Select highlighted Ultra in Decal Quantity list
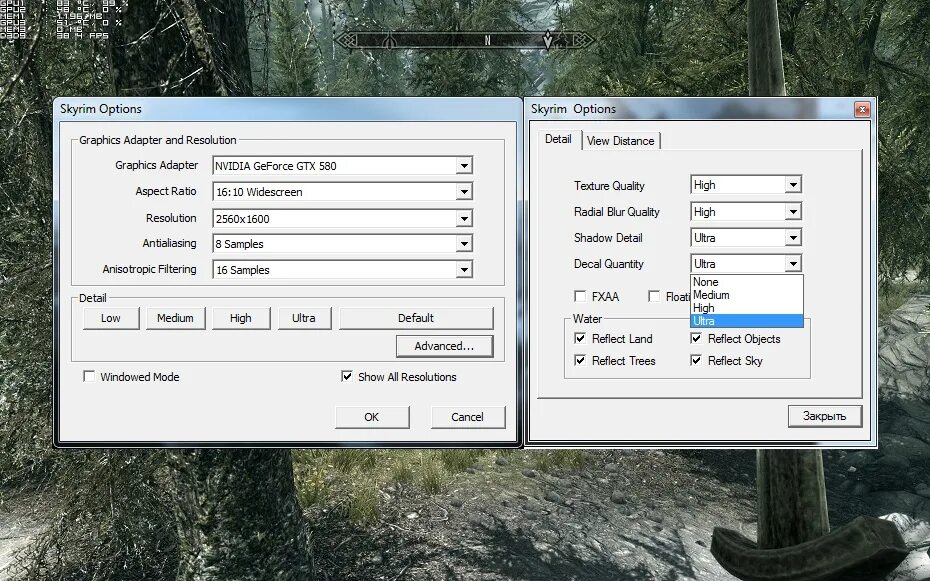Viewport: 930px width, 581px height. 747,321
